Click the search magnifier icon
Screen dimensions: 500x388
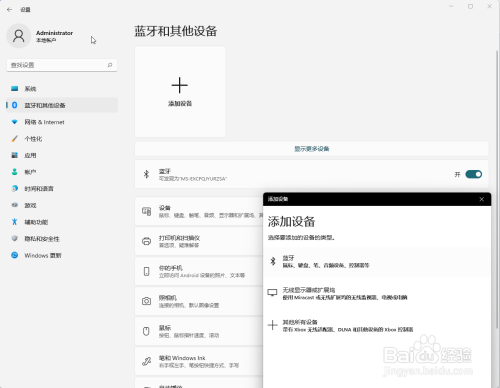click(x=110, y=65)
